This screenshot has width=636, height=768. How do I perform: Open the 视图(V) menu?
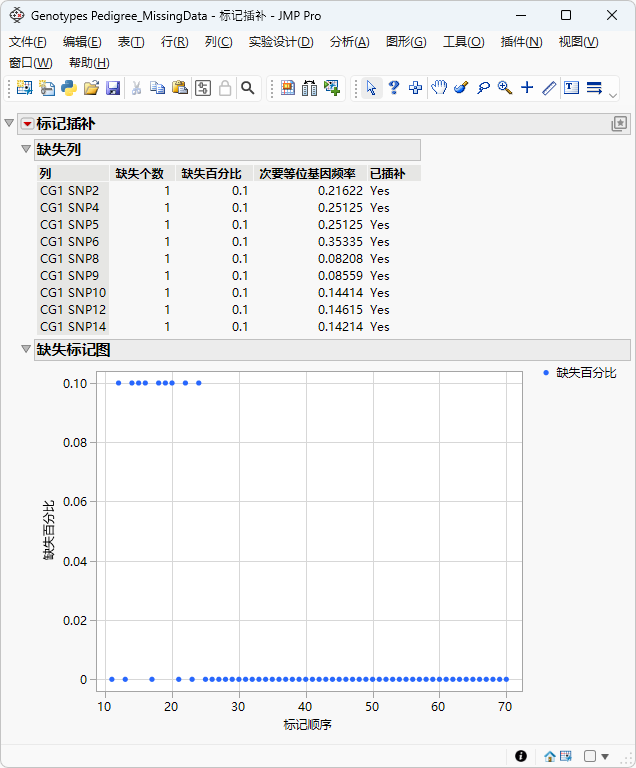coord(578,42)
